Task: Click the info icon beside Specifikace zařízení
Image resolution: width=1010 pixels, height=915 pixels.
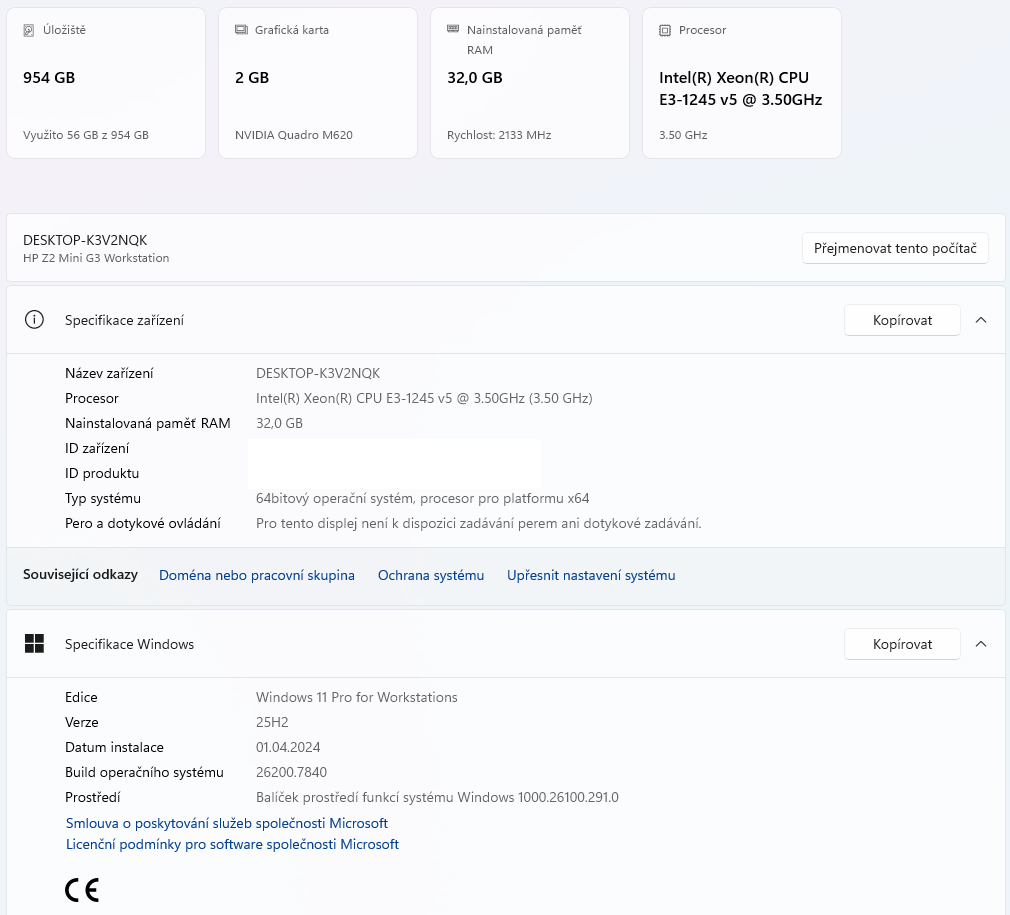Action: point(34,319)
